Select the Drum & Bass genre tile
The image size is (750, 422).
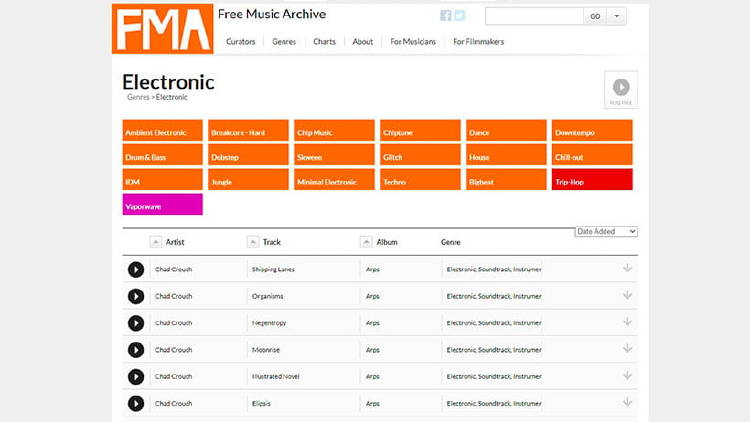(163, 155)
